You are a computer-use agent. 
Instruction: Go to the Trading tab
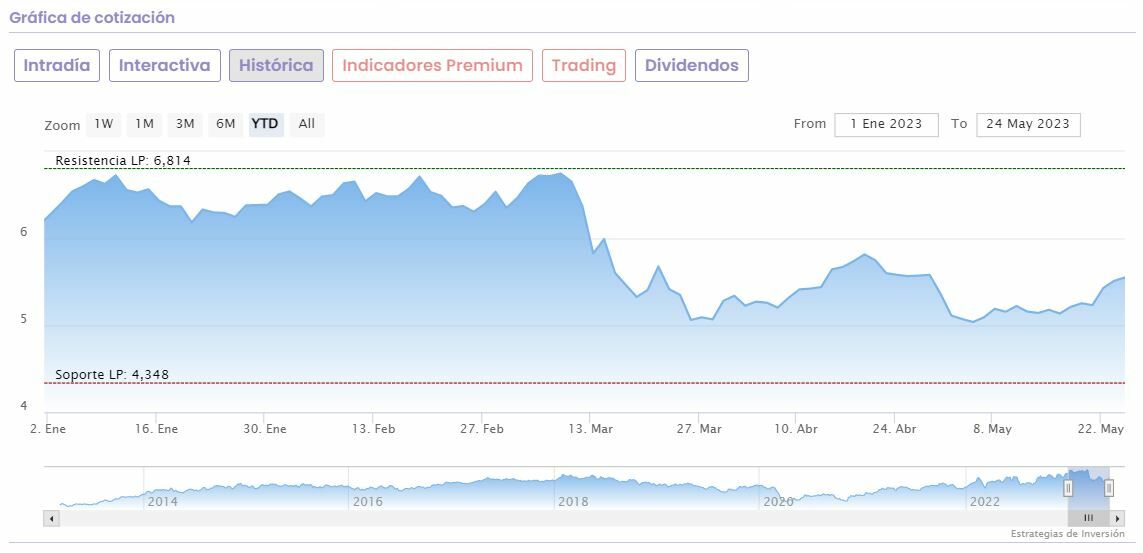click(584, 66)
